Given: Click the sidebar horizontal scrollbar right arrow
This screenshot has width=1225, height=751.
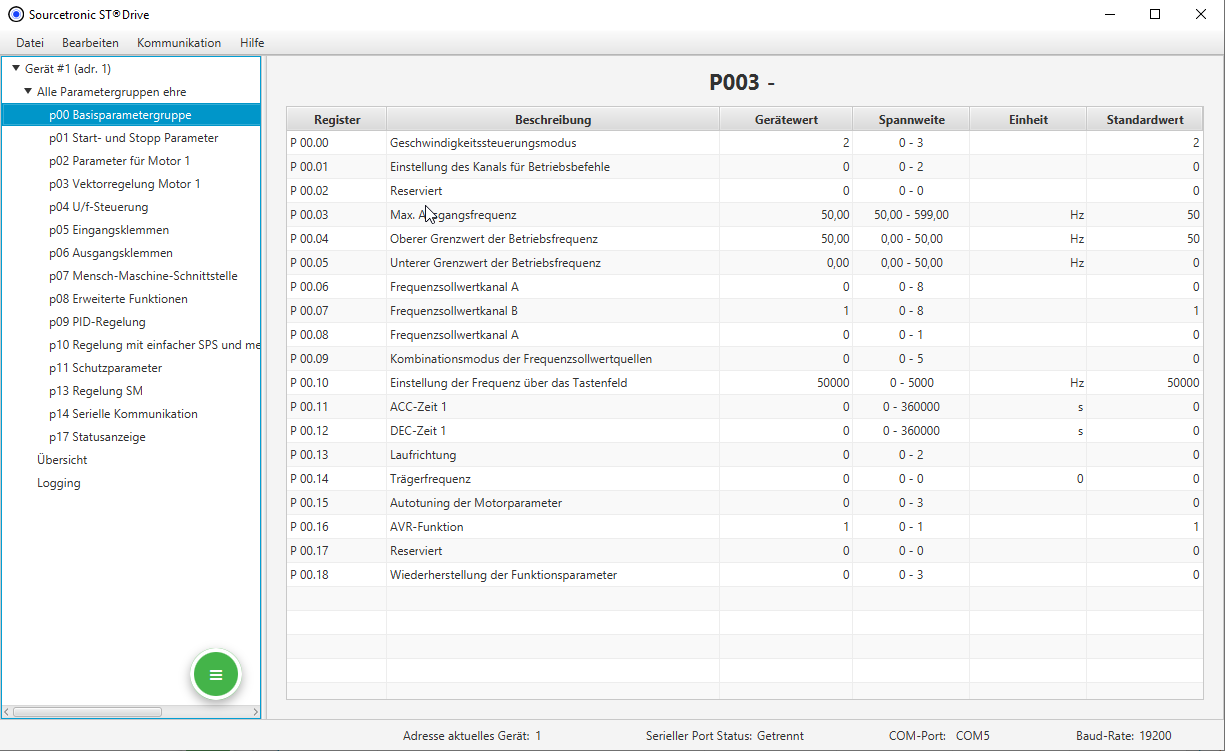Looking at the screenshot, I should pyautogui.click(x=255, y=712).
